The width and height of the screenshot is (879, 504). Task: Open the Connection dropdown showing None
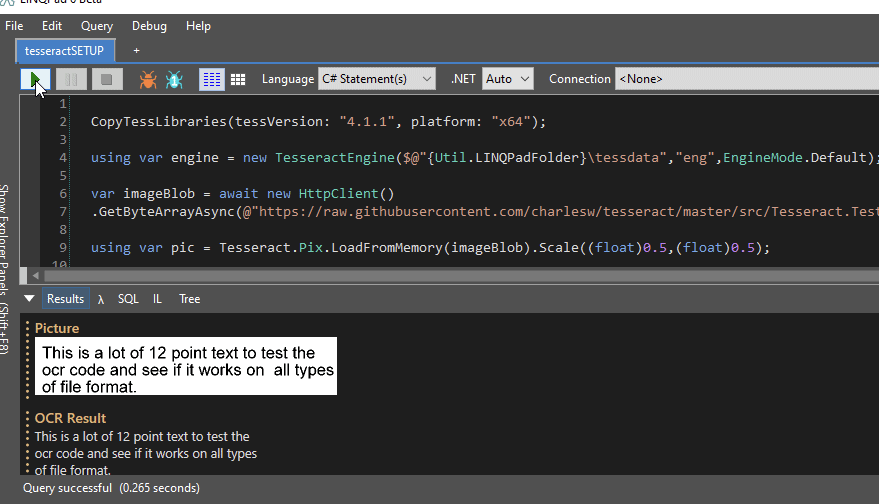pos(745,79)
